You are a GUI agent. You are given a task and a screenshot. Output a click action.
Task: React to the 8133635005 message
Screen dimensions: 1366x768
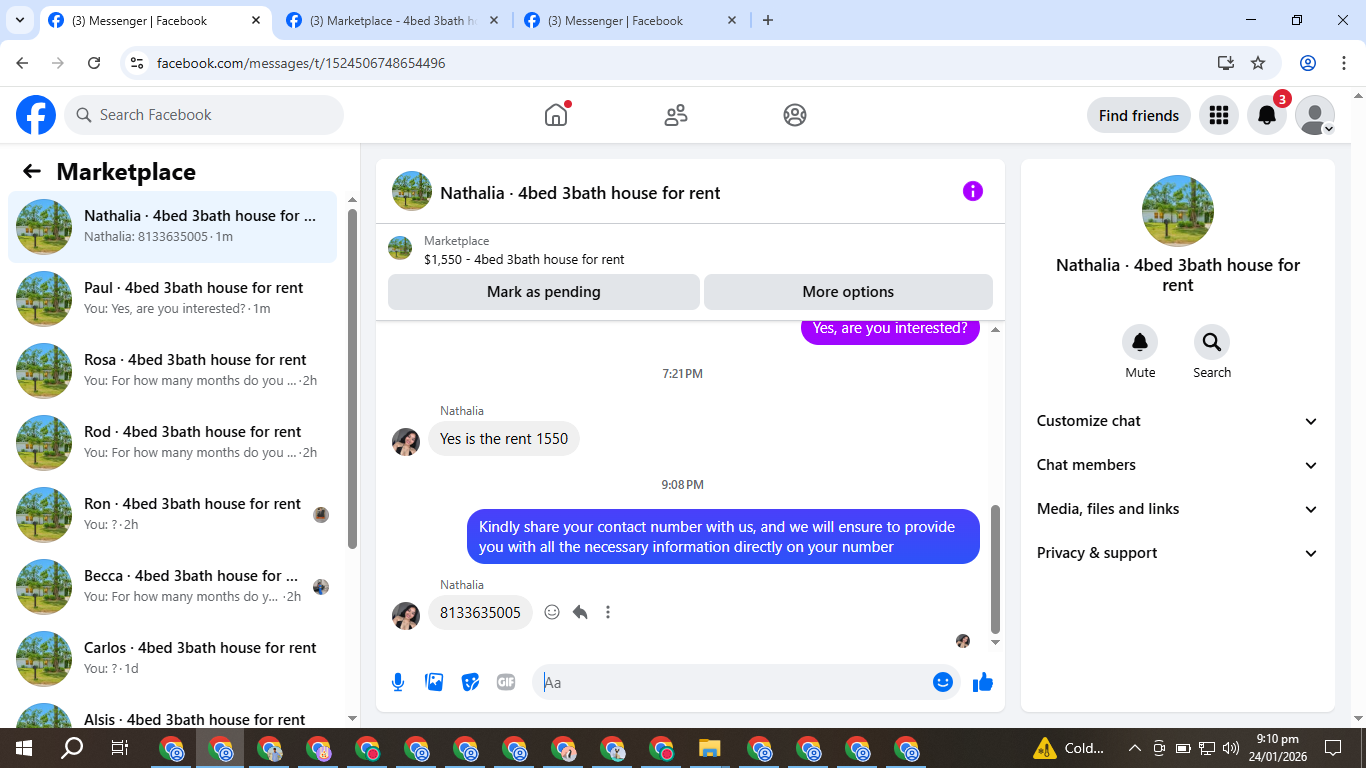pos(552,612)
